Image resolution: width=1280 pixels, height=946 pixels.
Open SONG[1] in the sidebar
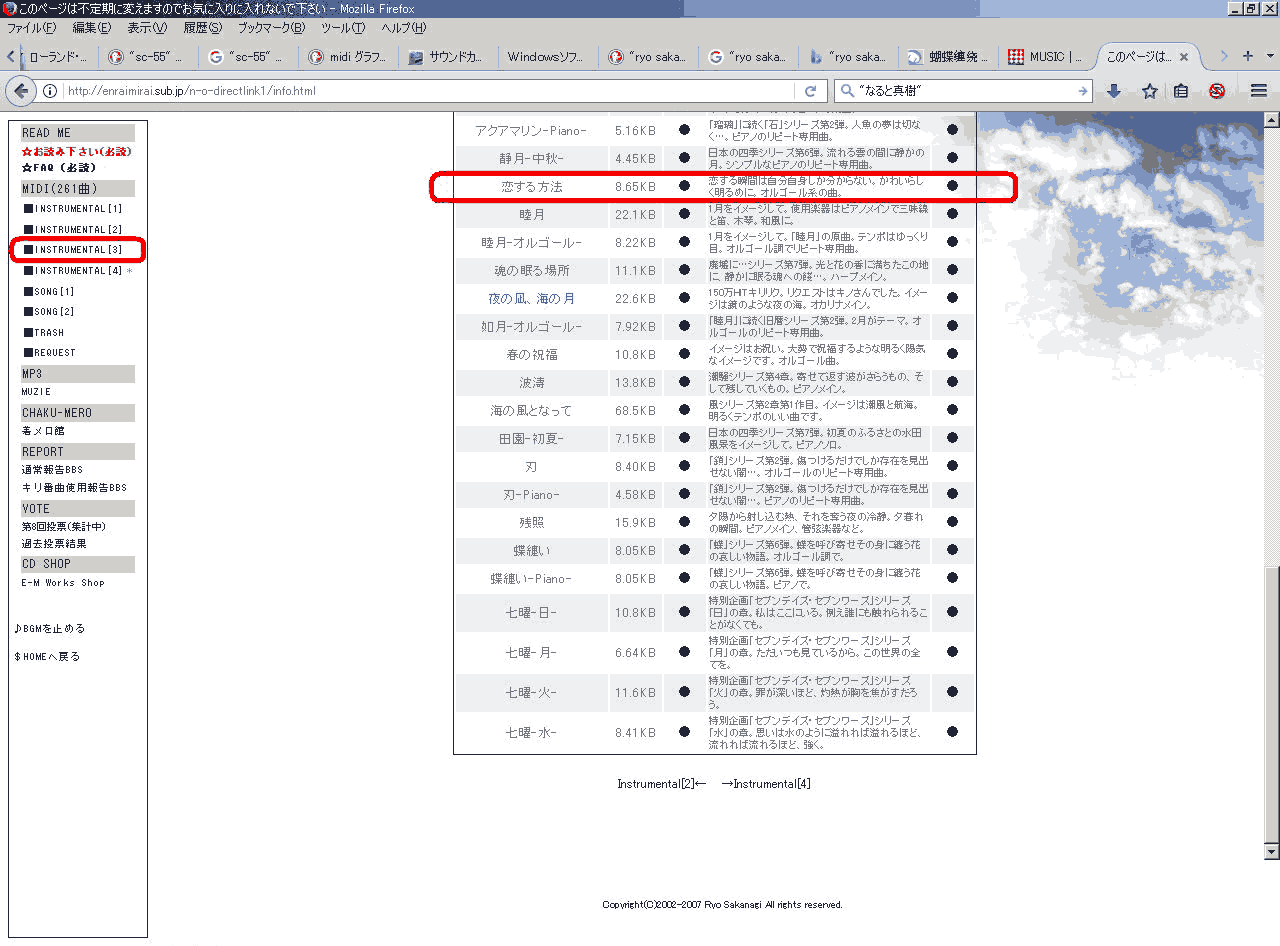coord(49,292)
